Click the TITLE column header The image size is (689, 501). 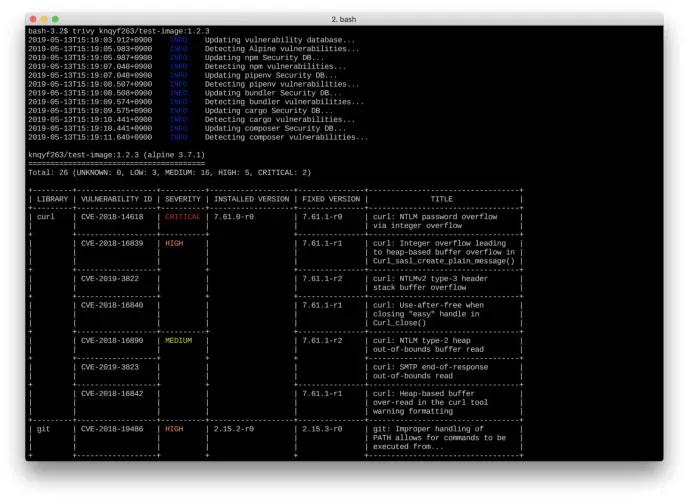click(442, 199)
